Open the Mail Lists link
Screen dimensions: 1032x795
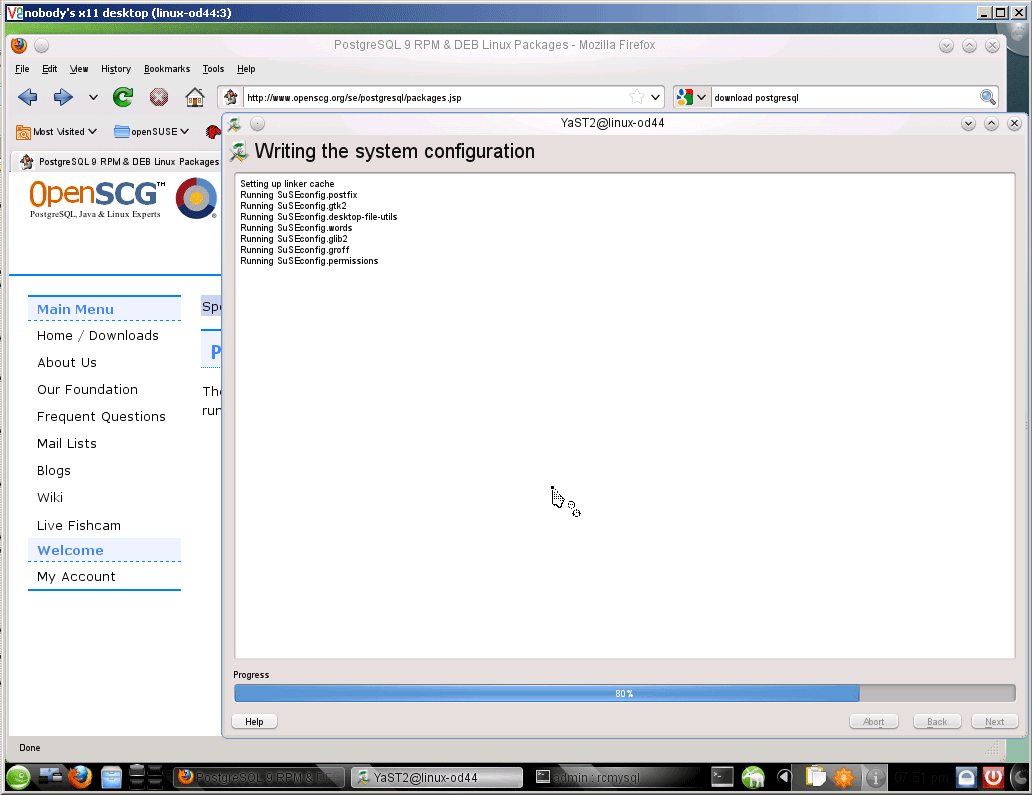coord(66,444)
